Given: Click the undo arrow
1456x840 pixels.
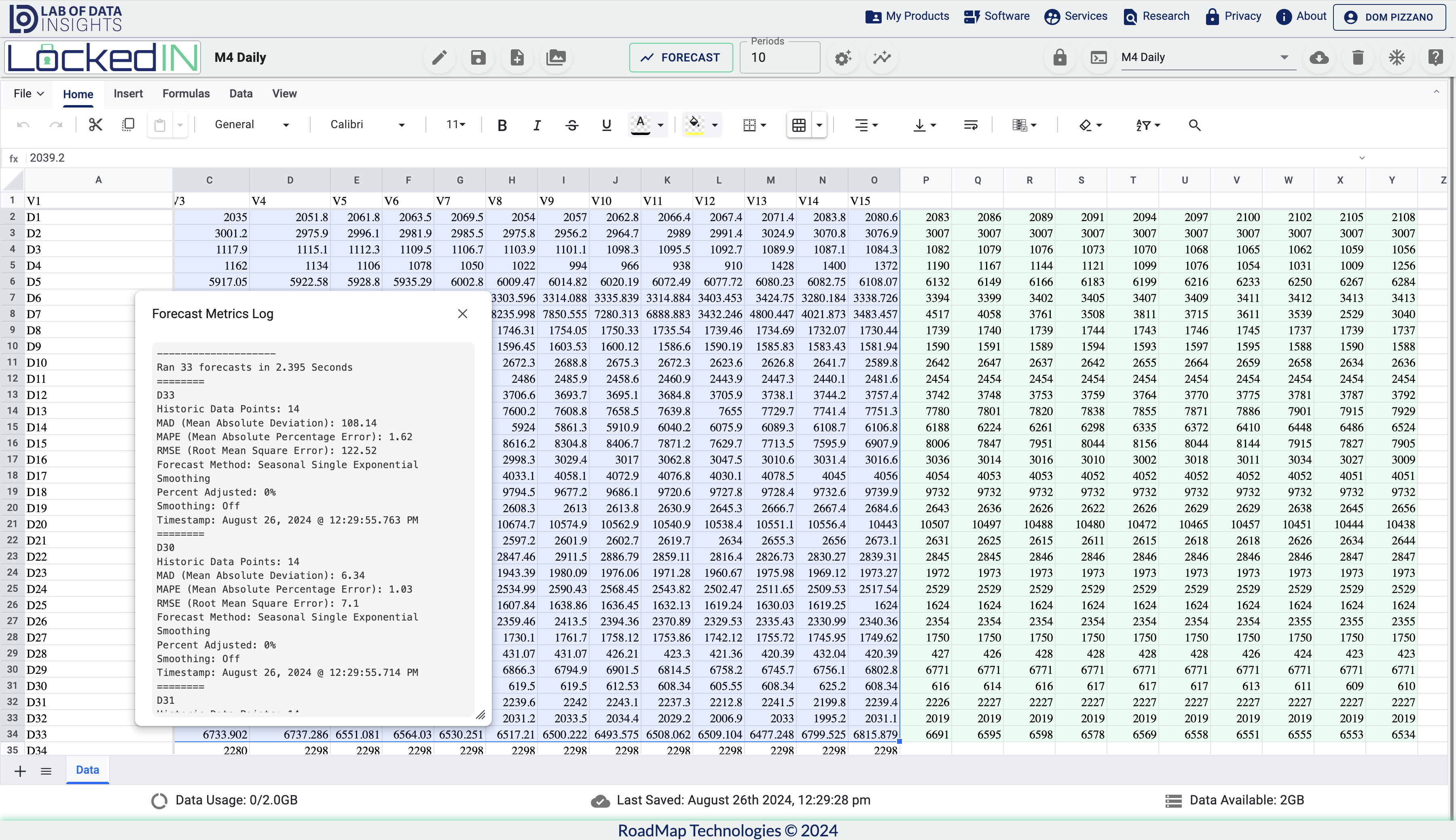Looking at the screenshot, I should tap(23, 125).
